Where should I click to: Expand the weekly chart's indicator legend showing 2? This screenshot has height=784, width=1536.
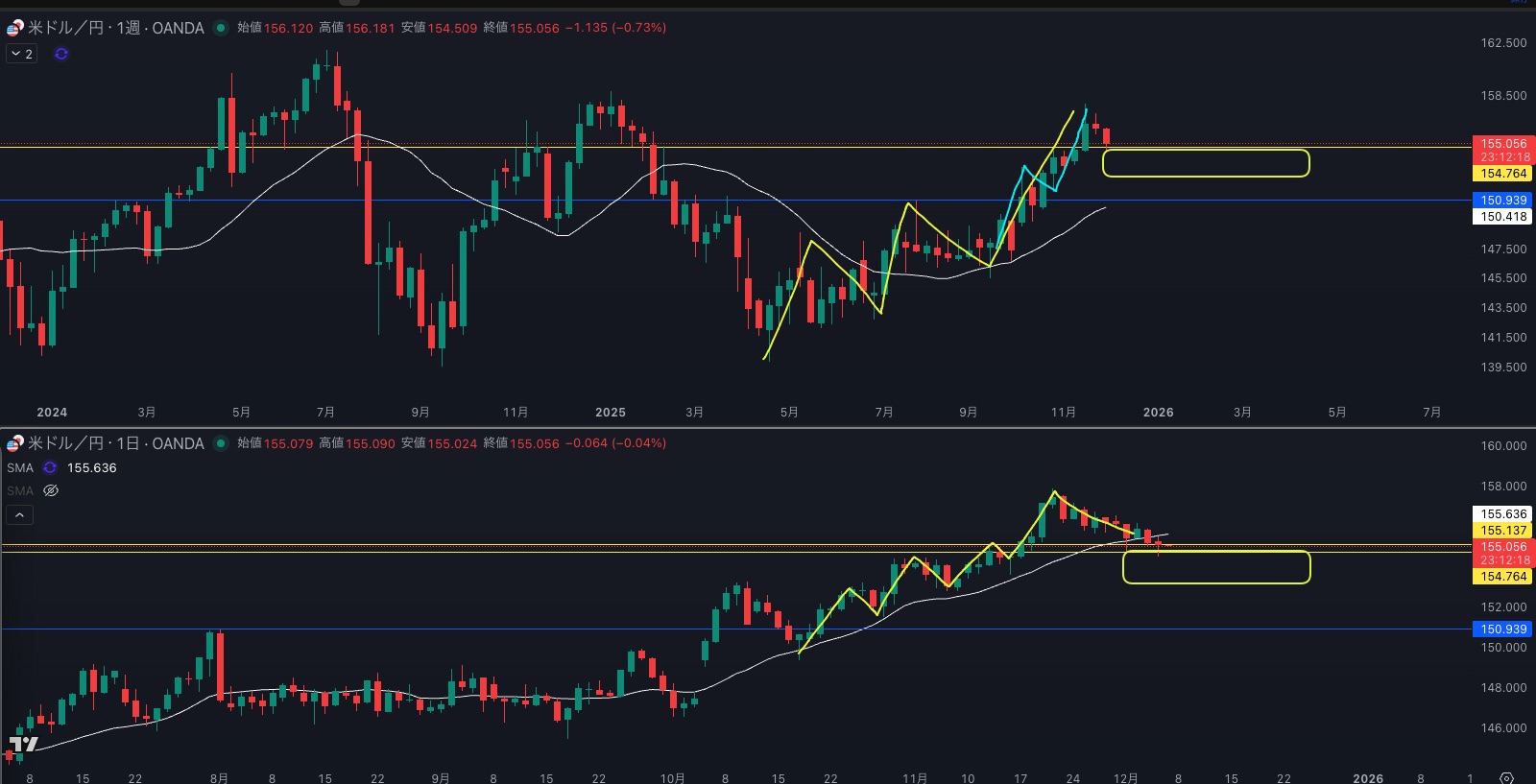21,54
